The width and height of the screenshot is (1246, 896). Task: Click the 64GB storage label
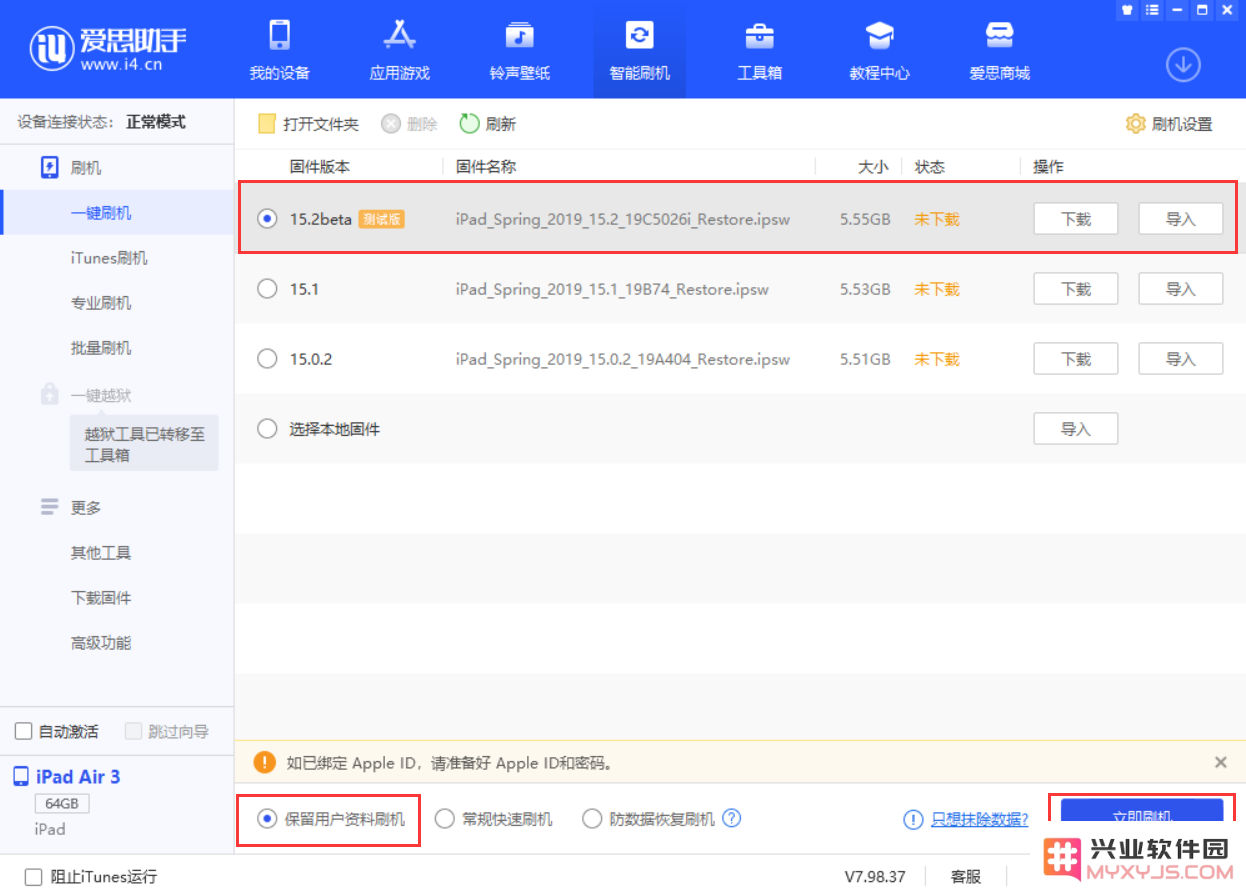click(62, 804)
